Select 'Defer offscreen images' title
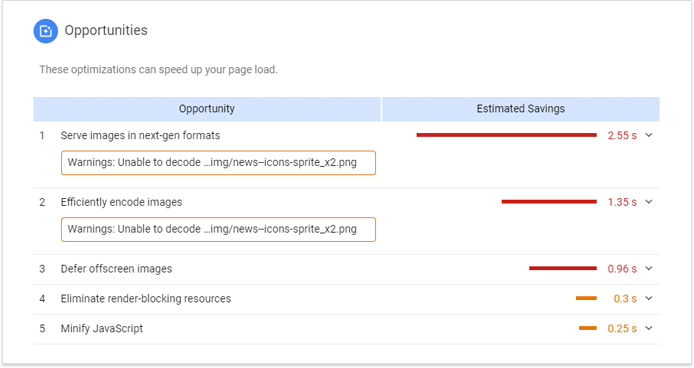This screenshot has height=368, width=694. (116, 269)
